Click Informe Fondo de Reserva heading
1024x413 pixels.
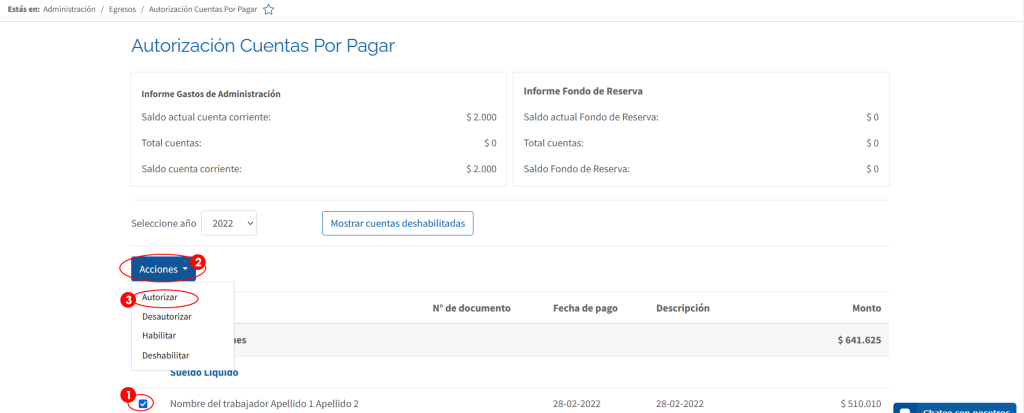pos(583,91)
